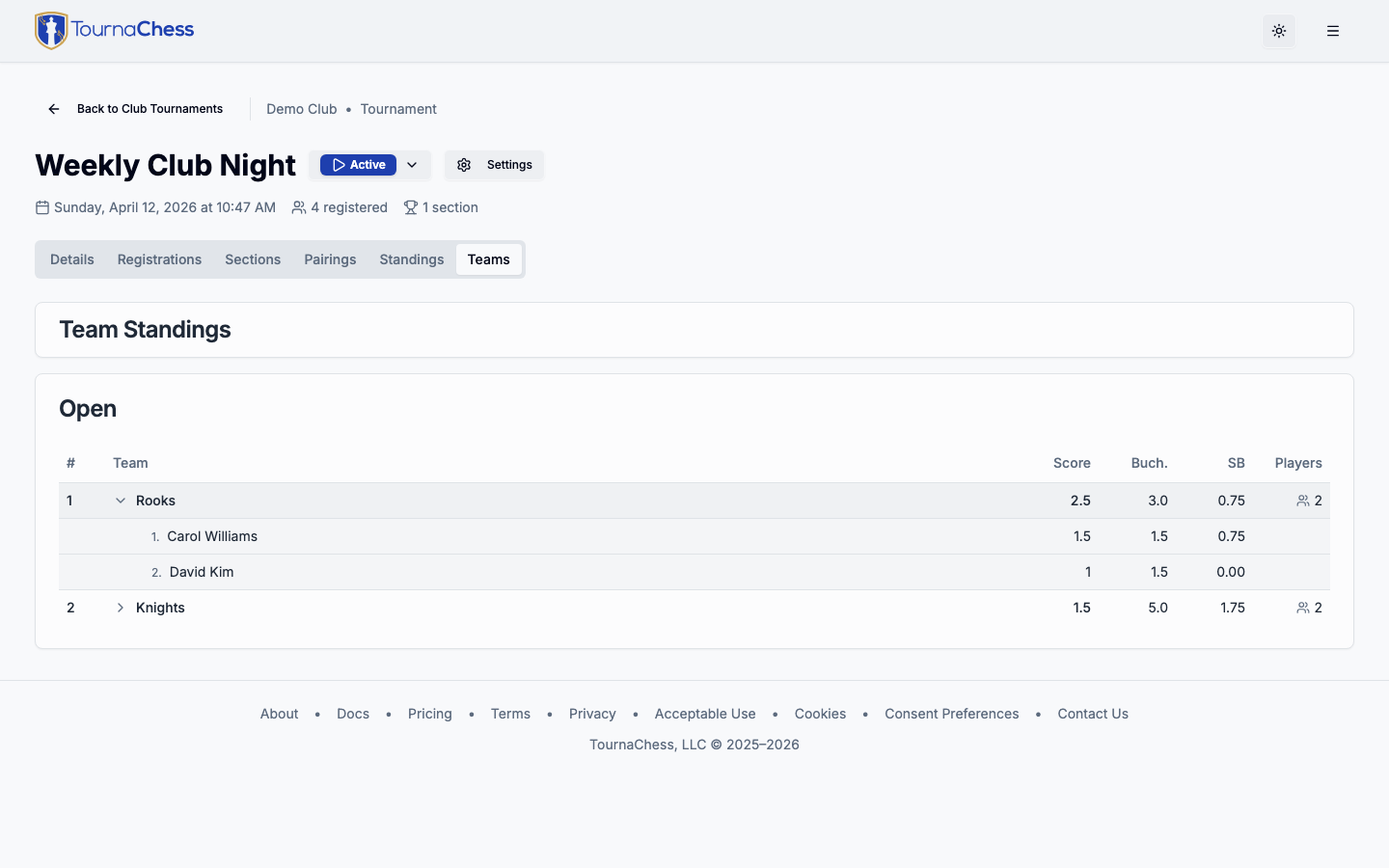Image resolution: width=1389 pixels, height=868 pixels.
Task: Click the registered people icon
Action: (x=299, y=207)
